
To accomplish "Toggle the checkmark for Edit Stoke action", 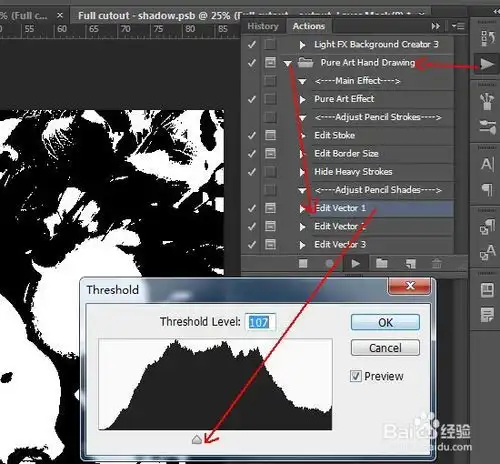I will pos(252,135).
